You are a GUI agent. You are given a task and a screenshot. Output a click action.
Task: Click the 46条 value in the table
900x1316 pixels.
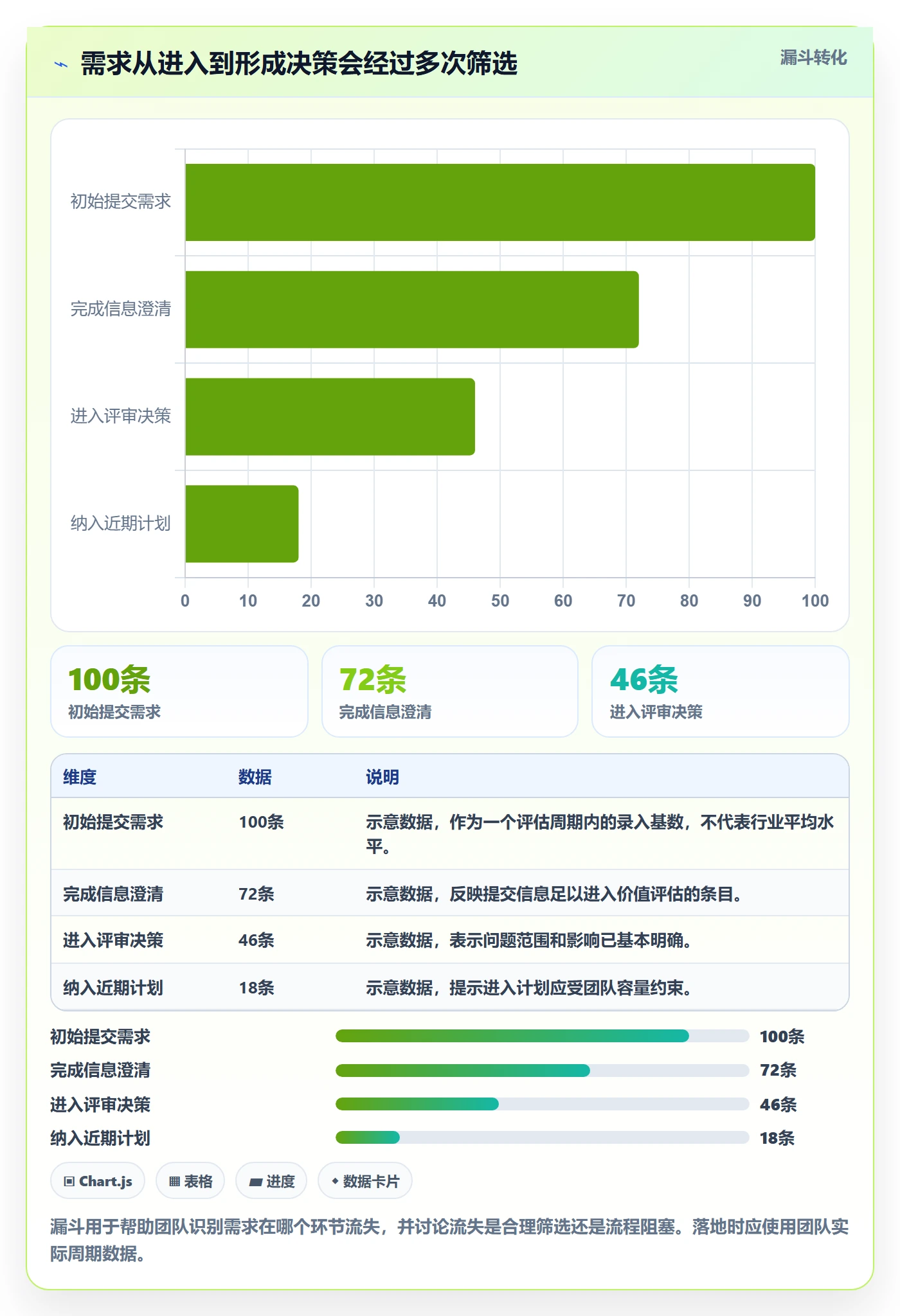[256, 940]
